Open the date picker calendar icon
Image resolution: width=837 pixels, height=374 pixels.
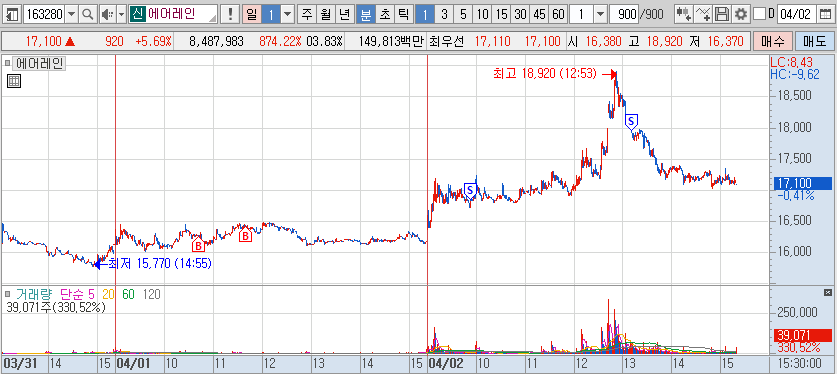(825, 14)
